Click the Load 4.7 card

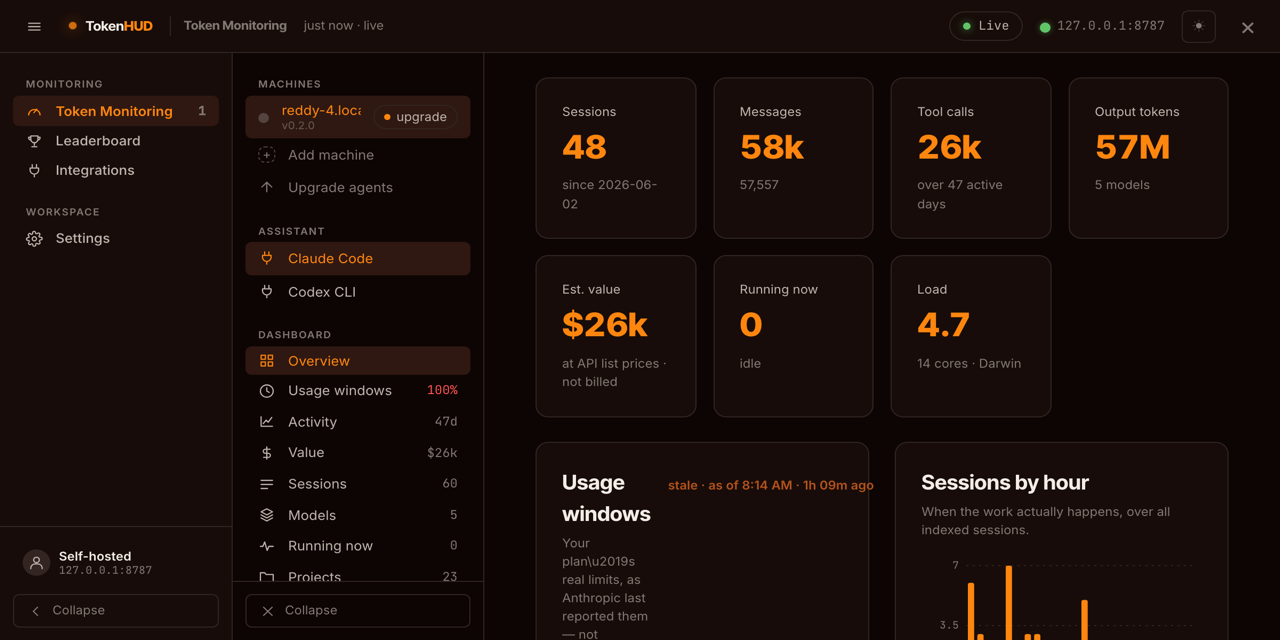[971, 336]
